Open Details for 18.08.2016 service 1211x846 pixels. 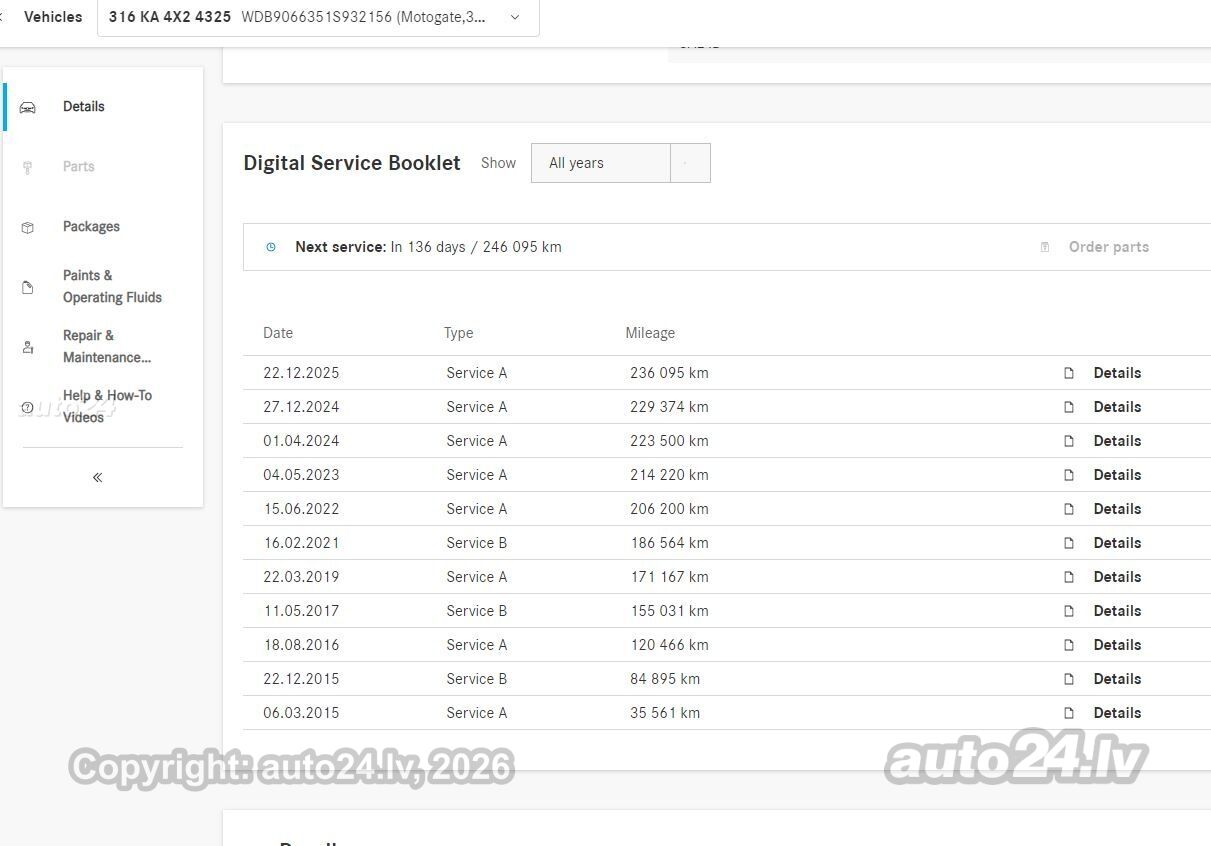click(1117, 645)
